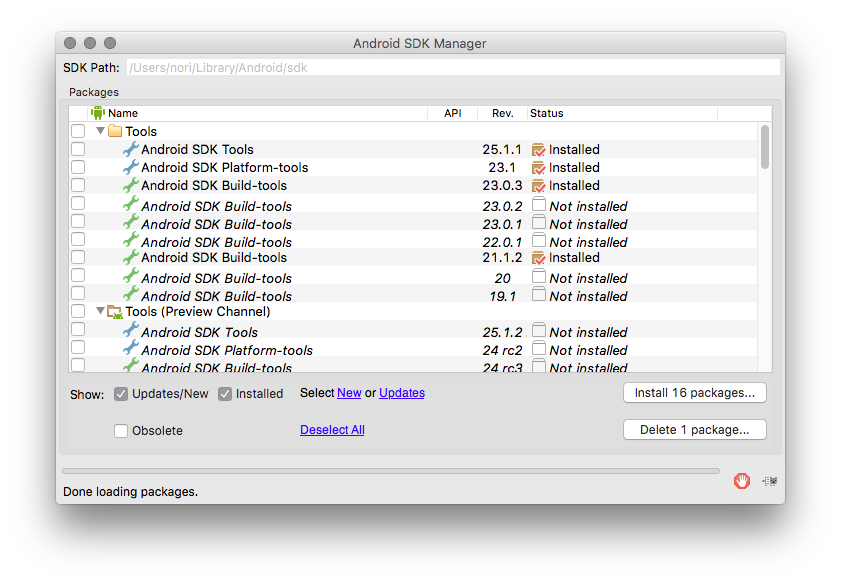The width and height of the screenshot is (841, 584).
Task: Click wrench icon of Build-tools 23.0.1
Action: [x=131, y=222]
